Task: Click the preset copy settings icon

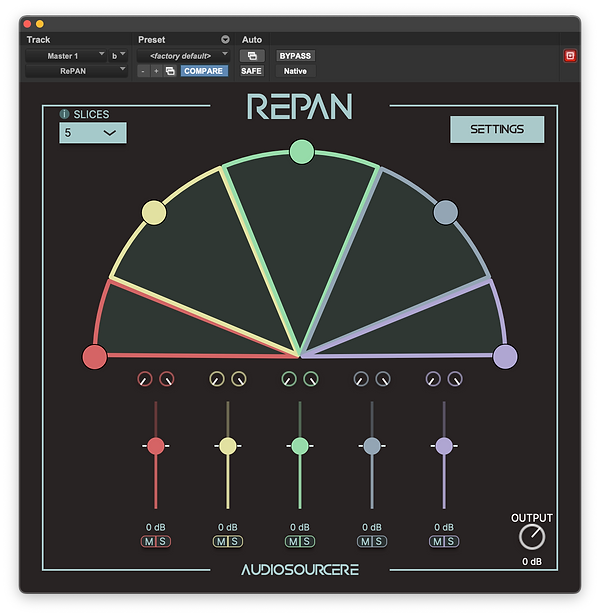Action: [170, 71]
